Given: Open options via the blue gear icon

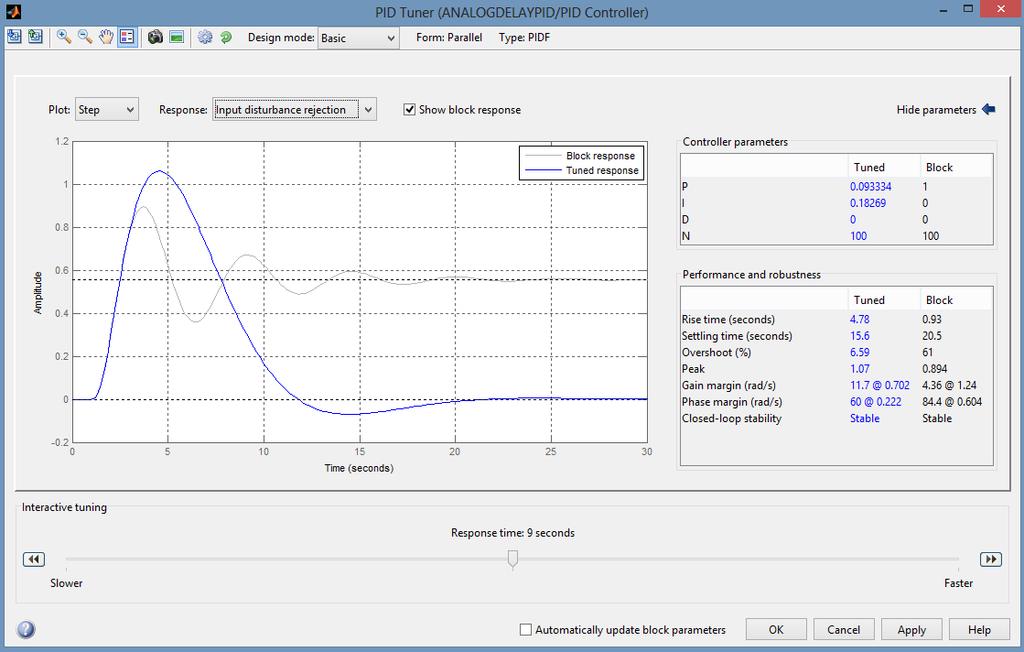Looking at the screenshot, I should [205, 37].
